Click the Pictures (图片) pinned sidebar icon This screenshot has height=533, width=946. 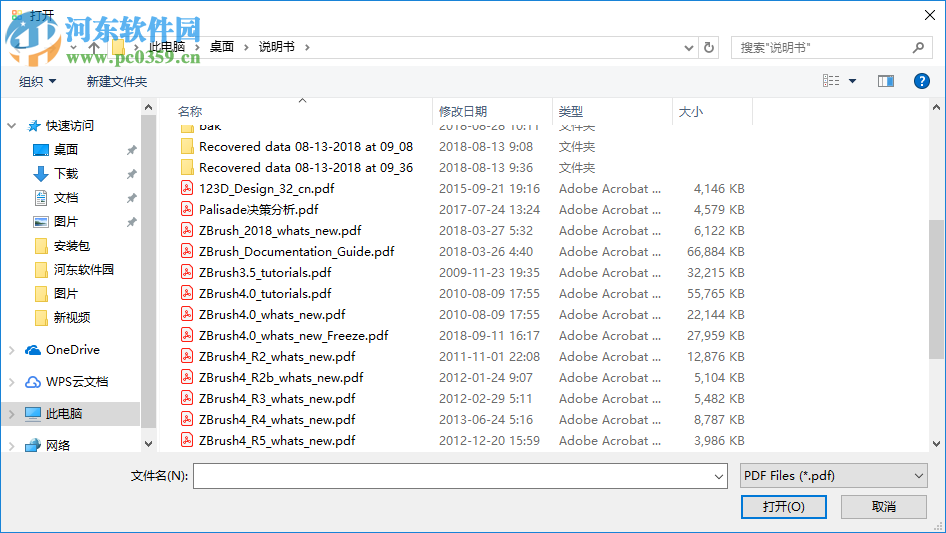tap(41, 222)
